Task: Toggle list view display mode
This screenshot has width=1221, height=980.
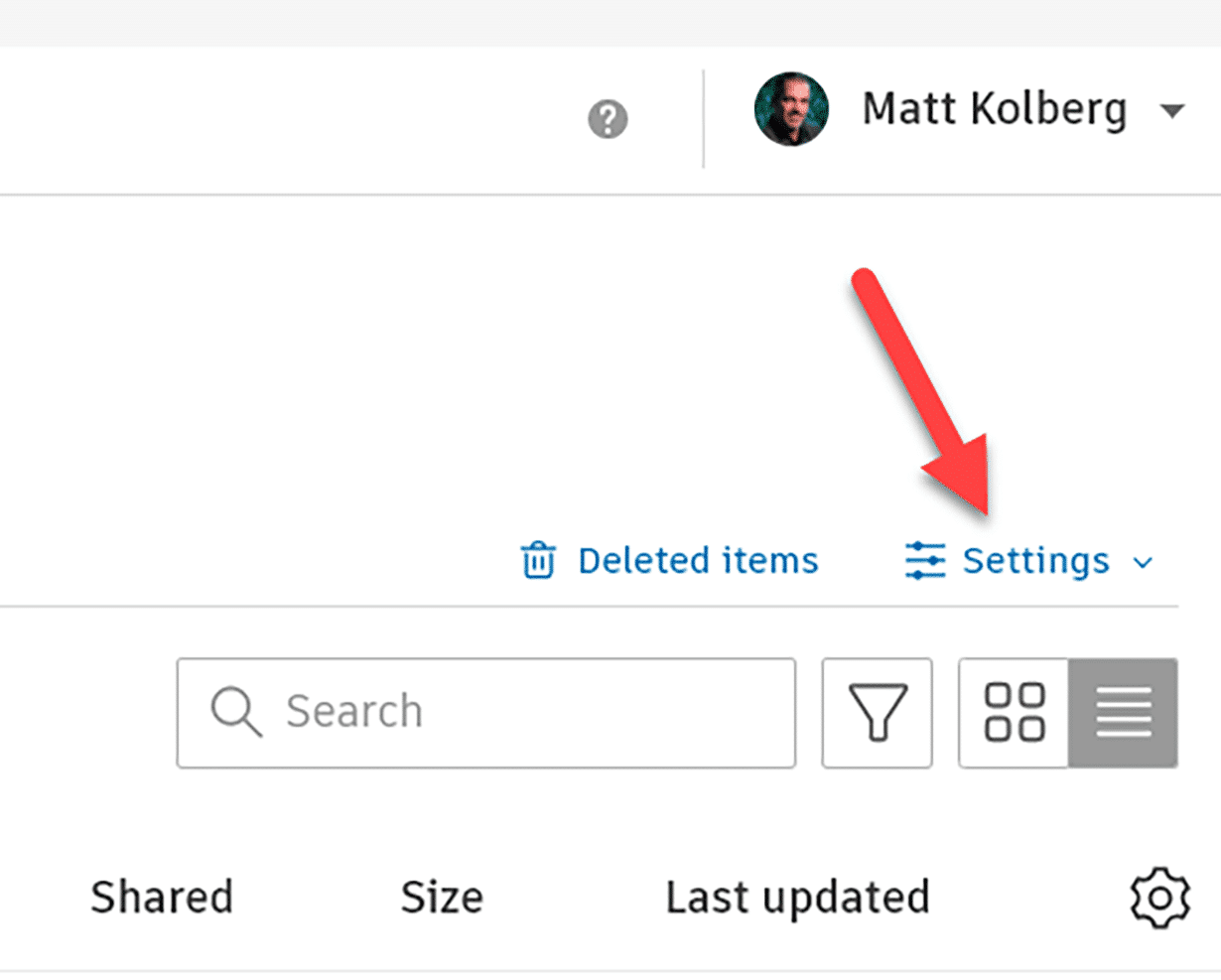Action: pyautogui.click(x=1123, y=712)
